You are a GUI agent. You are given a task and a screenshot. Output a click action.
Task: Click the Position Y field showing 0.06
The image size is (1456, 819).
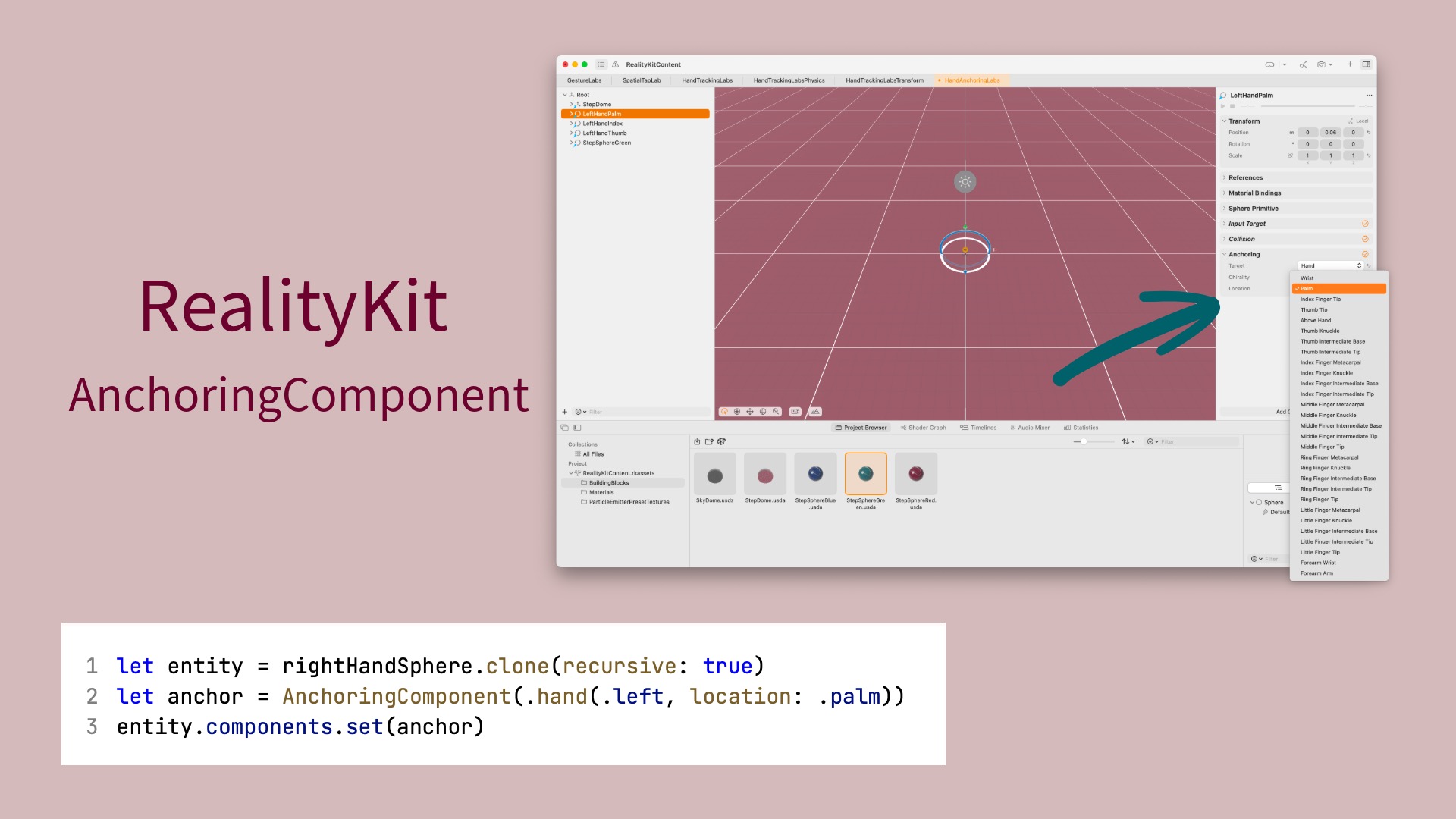coord(1330,133)
